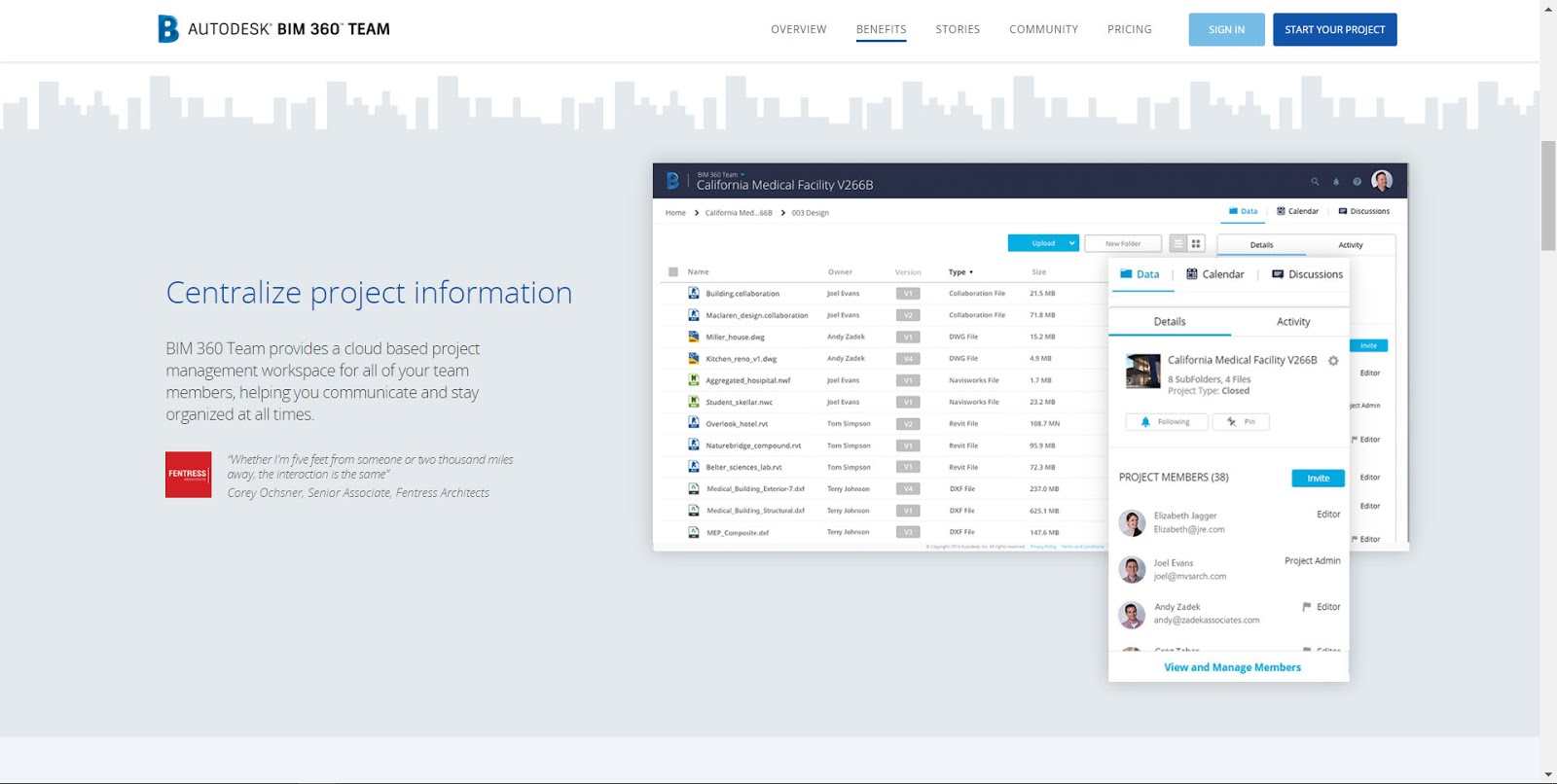Click the Autodesk BIM 360 Team logo

click(x=273, y=29)
